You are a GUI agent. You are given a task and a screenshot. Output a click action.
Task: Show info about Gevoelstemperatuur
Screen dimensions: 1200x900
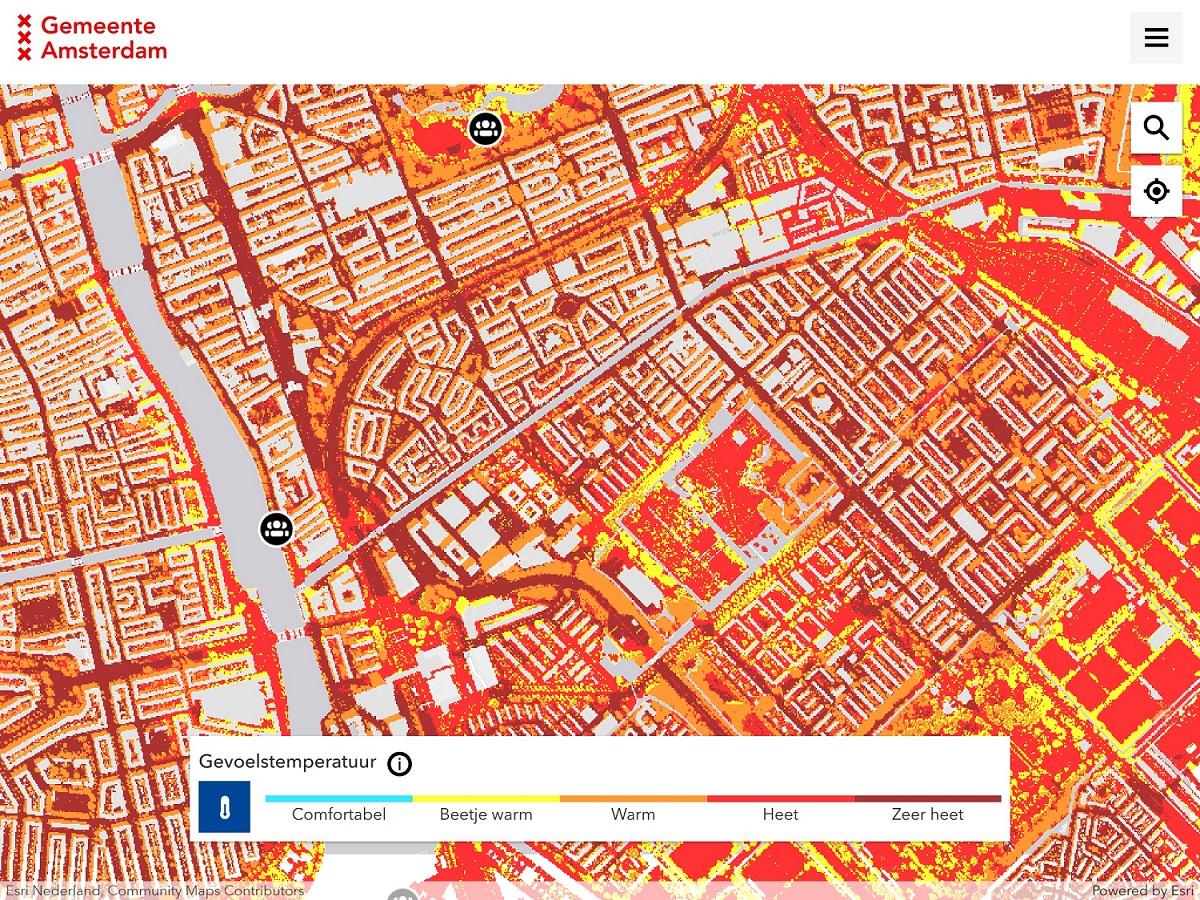(399, 765)
